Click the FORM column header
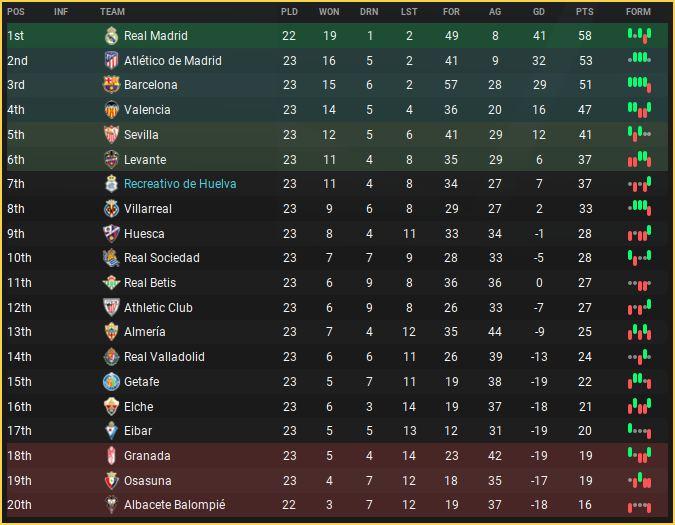 coord(638,11)
